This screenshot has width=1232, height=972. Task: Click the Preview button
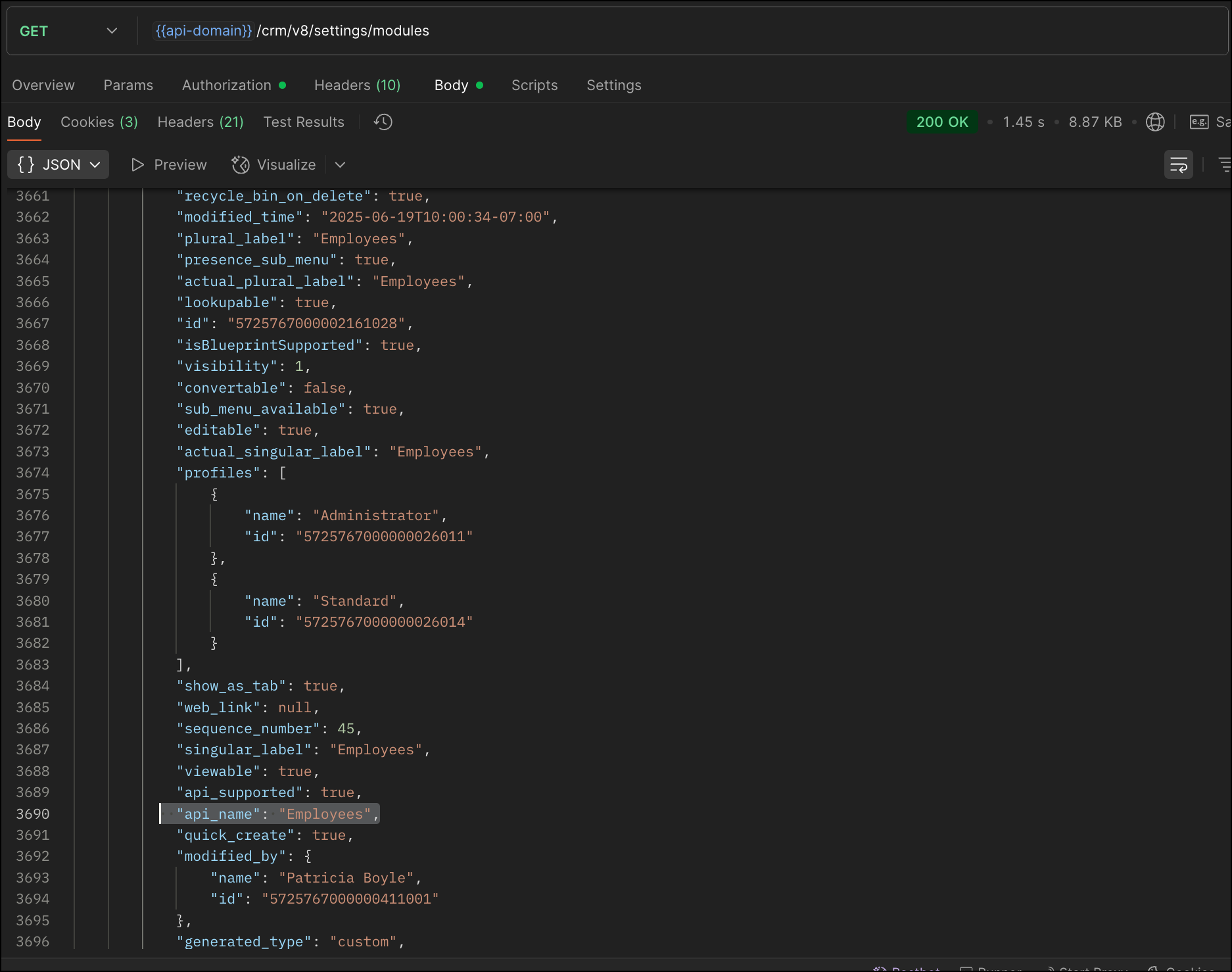coord(169,165)
